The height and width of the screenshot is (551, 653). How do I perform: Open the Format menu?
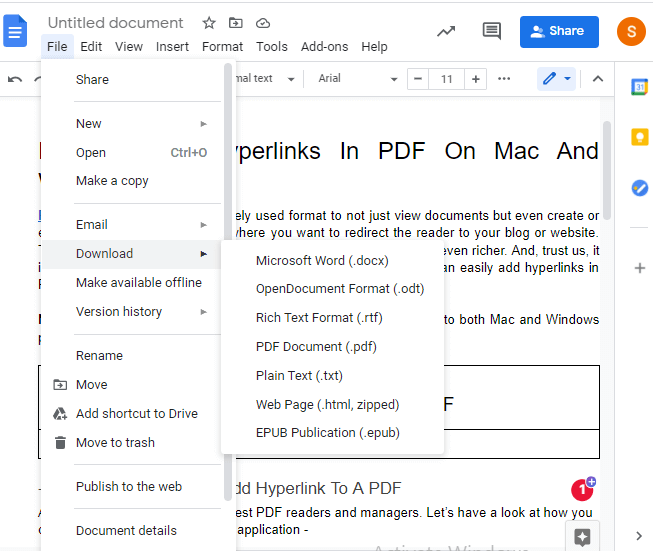pyautogui.click(x=222, y=47)
